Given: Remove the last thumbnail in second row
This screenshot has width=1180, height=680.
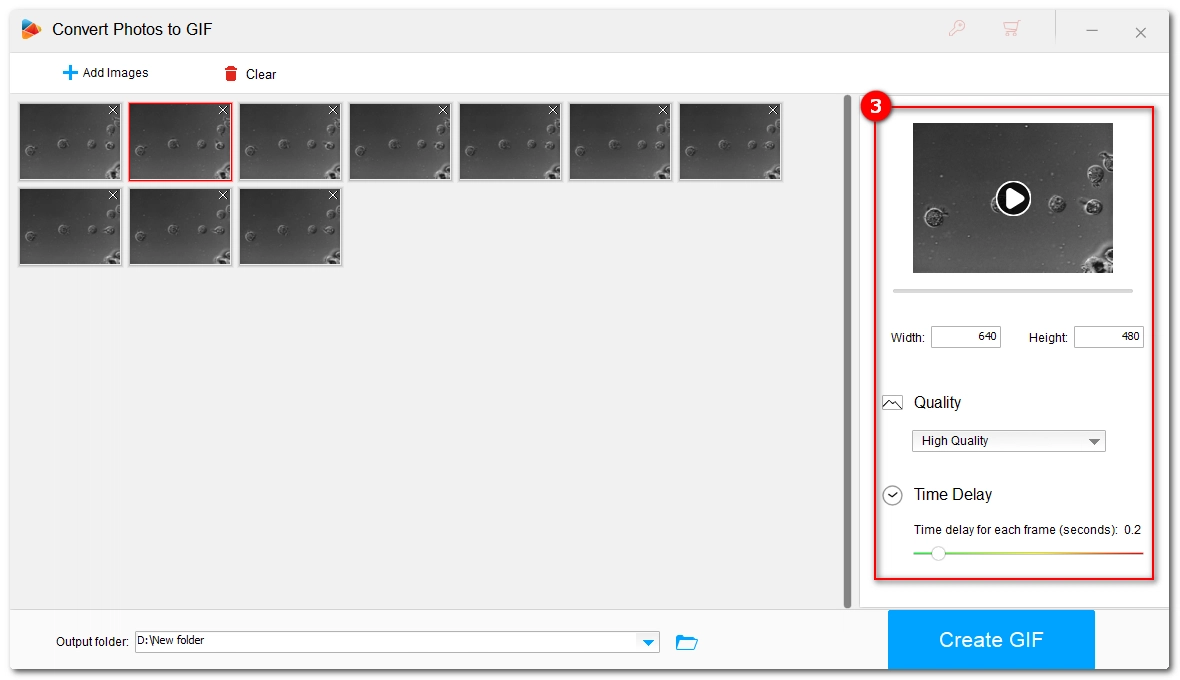Looking at the screenshot, I should click(x=333, y=196).
